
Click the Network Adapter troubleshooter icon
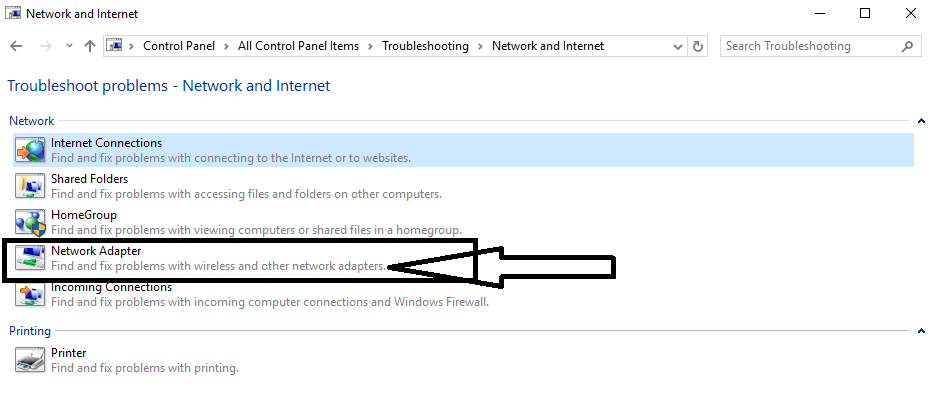pos(29,258)
